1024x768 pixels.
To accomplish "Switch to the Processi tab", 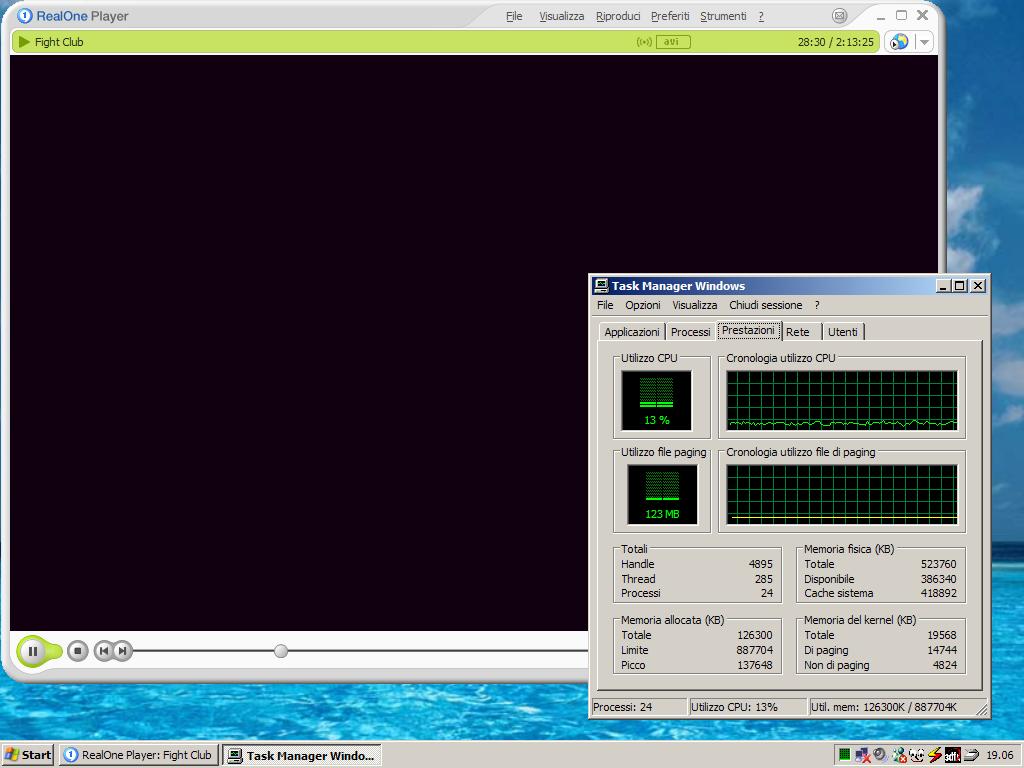I will (x=690, y=332).
